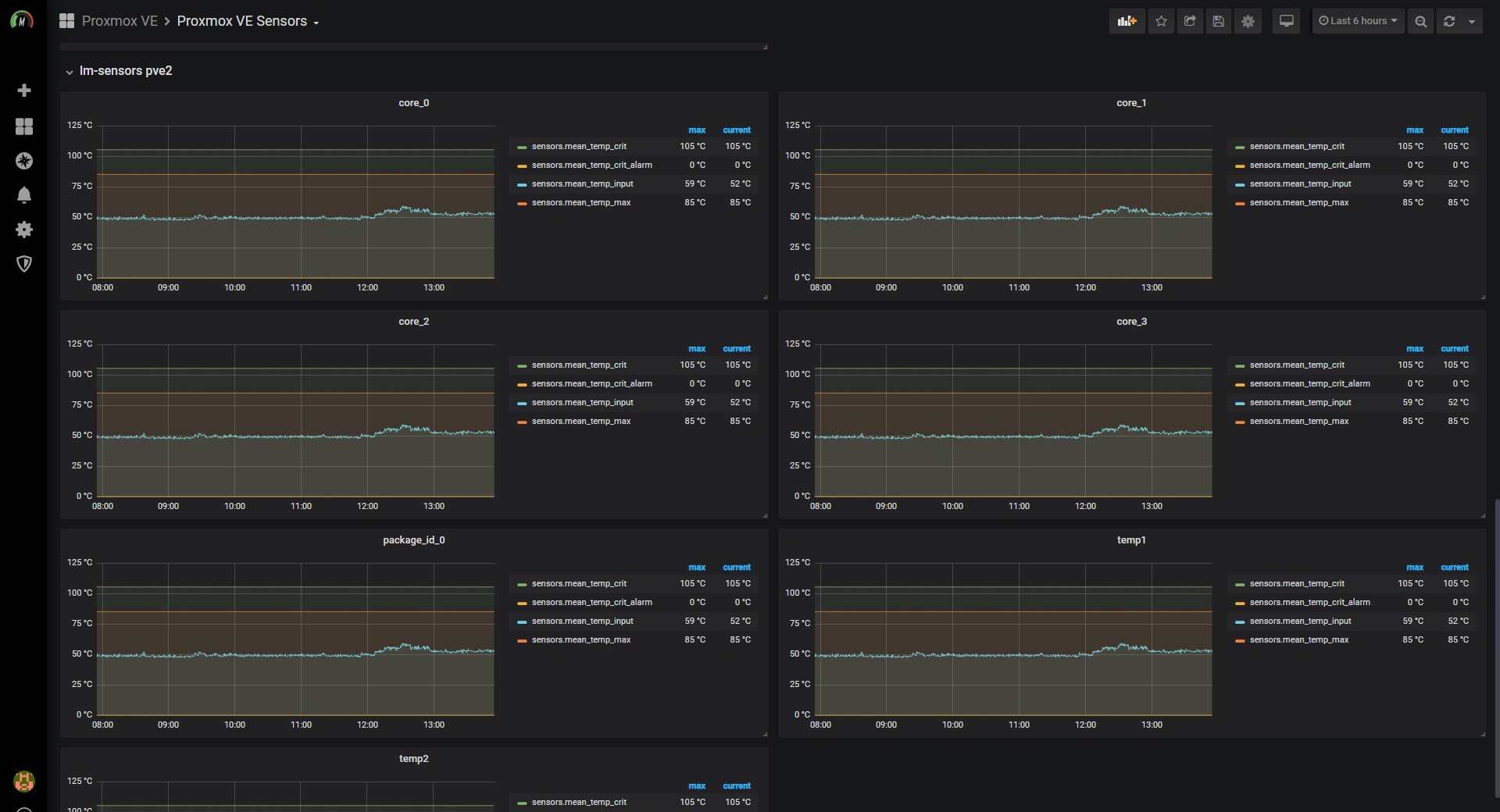Grab the core_1 panel resize handle

coord(1483,297)
